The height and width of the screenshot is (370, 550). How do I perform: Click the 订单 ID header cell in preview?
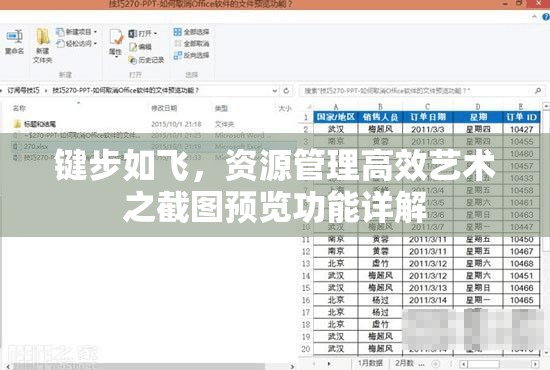pos(521,117)
